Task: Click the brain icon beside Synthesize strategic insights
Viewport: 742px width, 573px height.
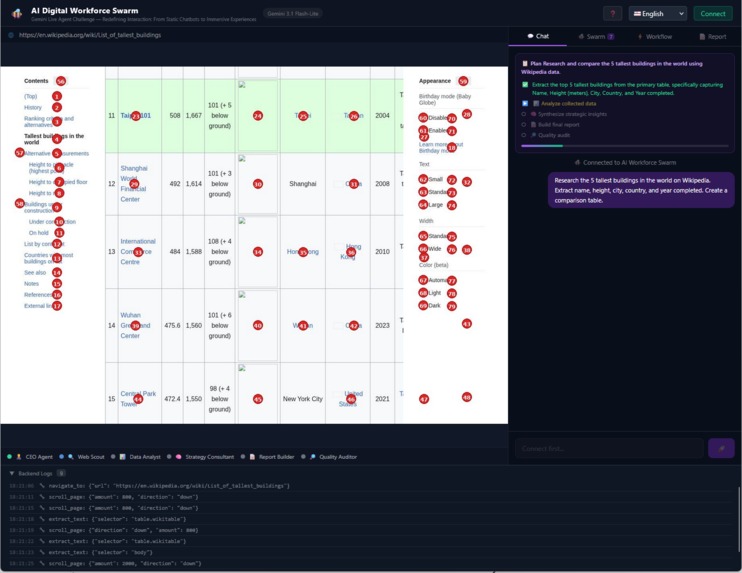Action: click(533, 114)
